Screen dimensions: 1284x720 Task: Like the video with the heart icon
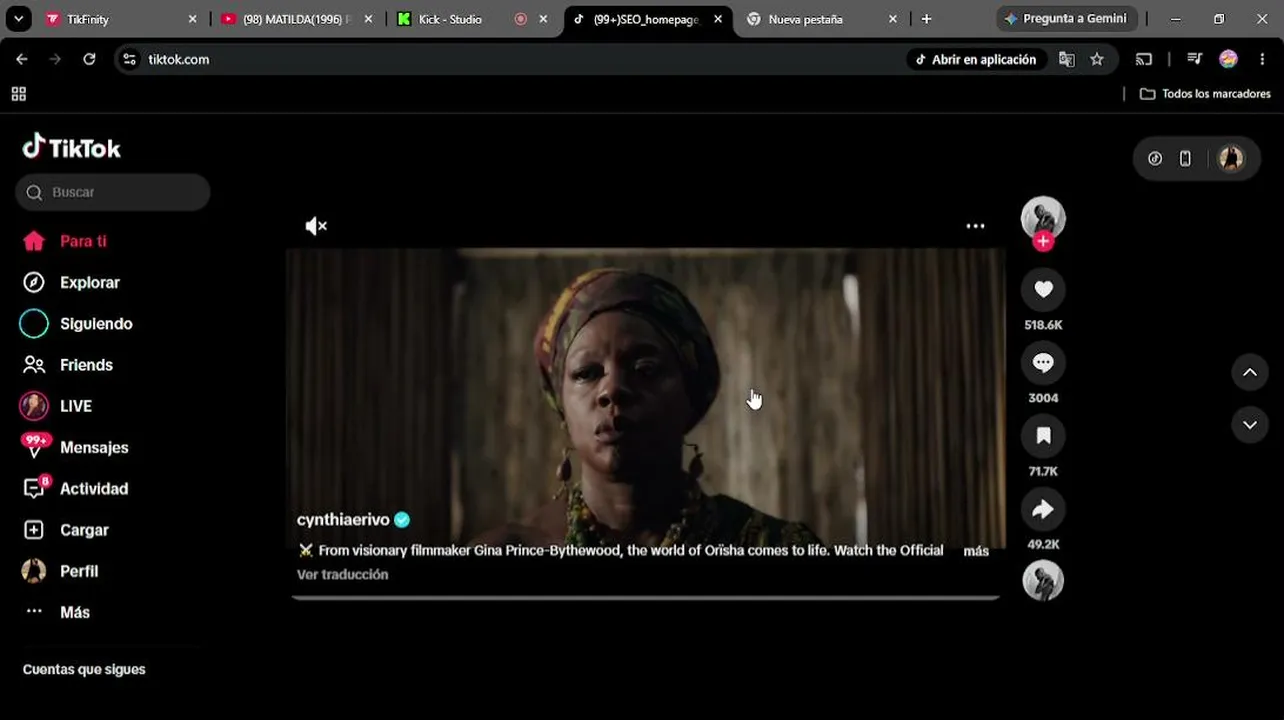[1043, 289]
